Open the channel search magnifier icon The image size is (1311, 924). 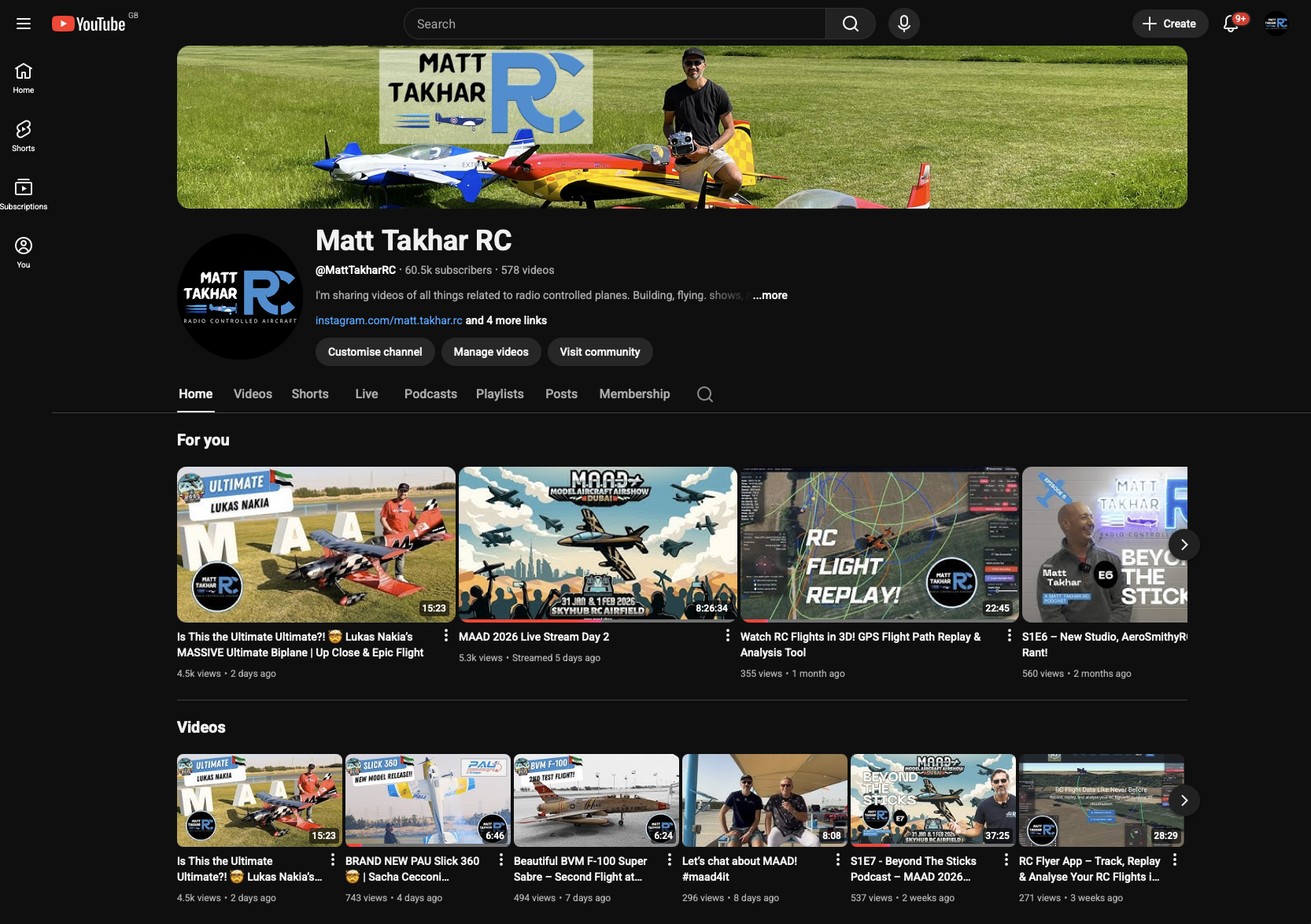pyautogui.click(x=704, y=394)
